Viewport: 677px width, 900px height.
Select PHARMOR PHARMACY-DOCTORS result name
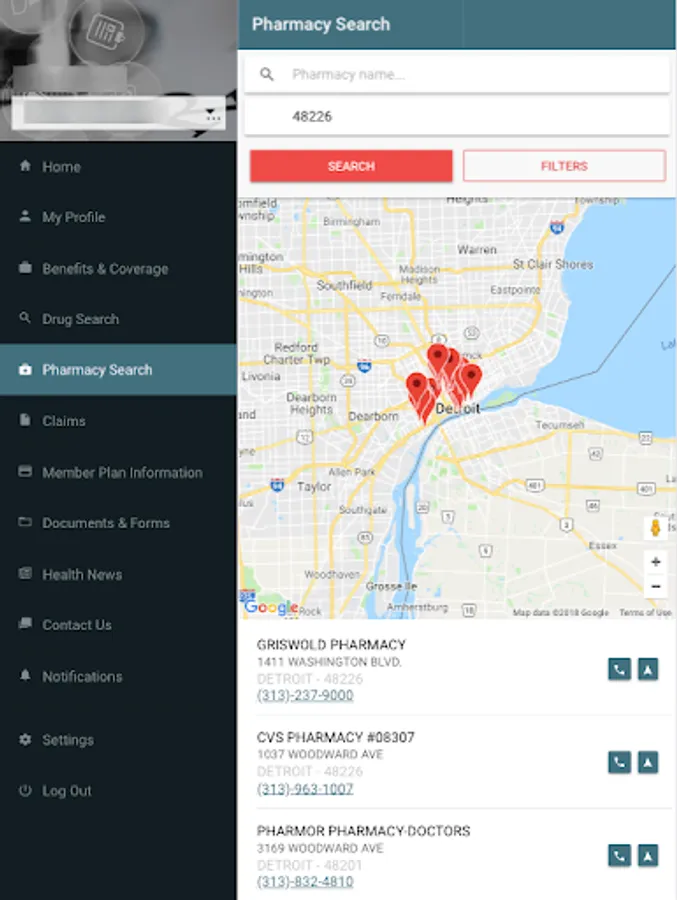[x=363, y=831]
